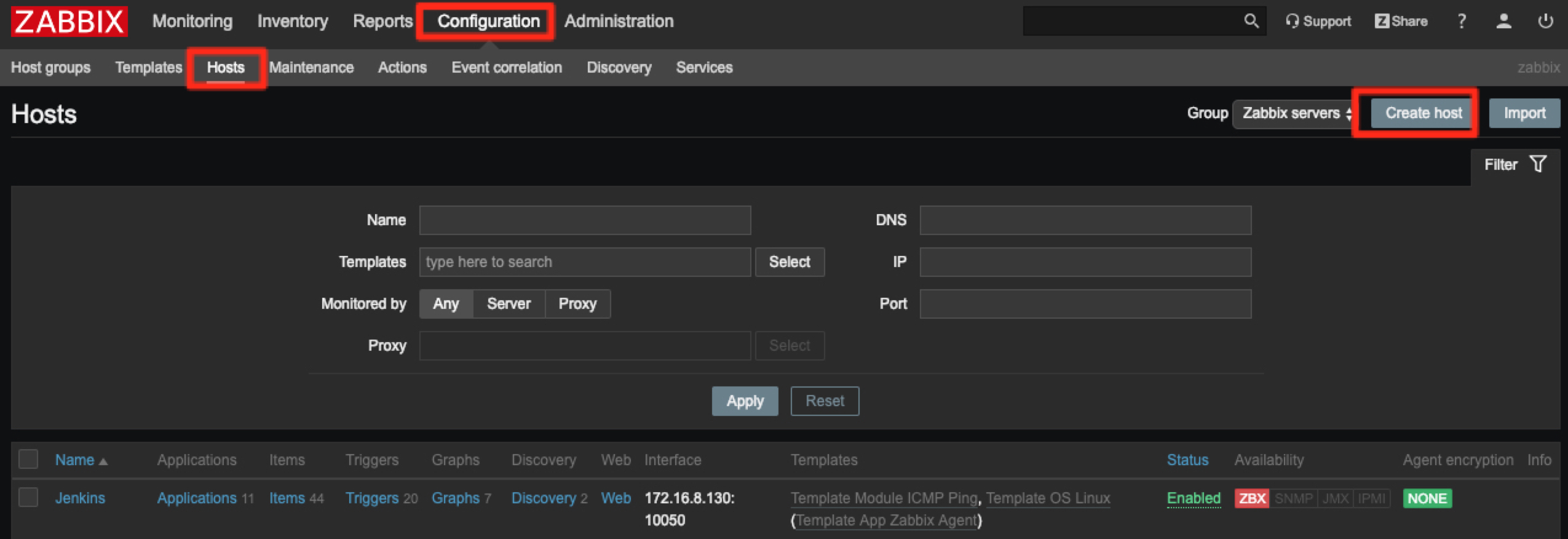
Task: Open Jenkins Web link
Action: (616, 498)
